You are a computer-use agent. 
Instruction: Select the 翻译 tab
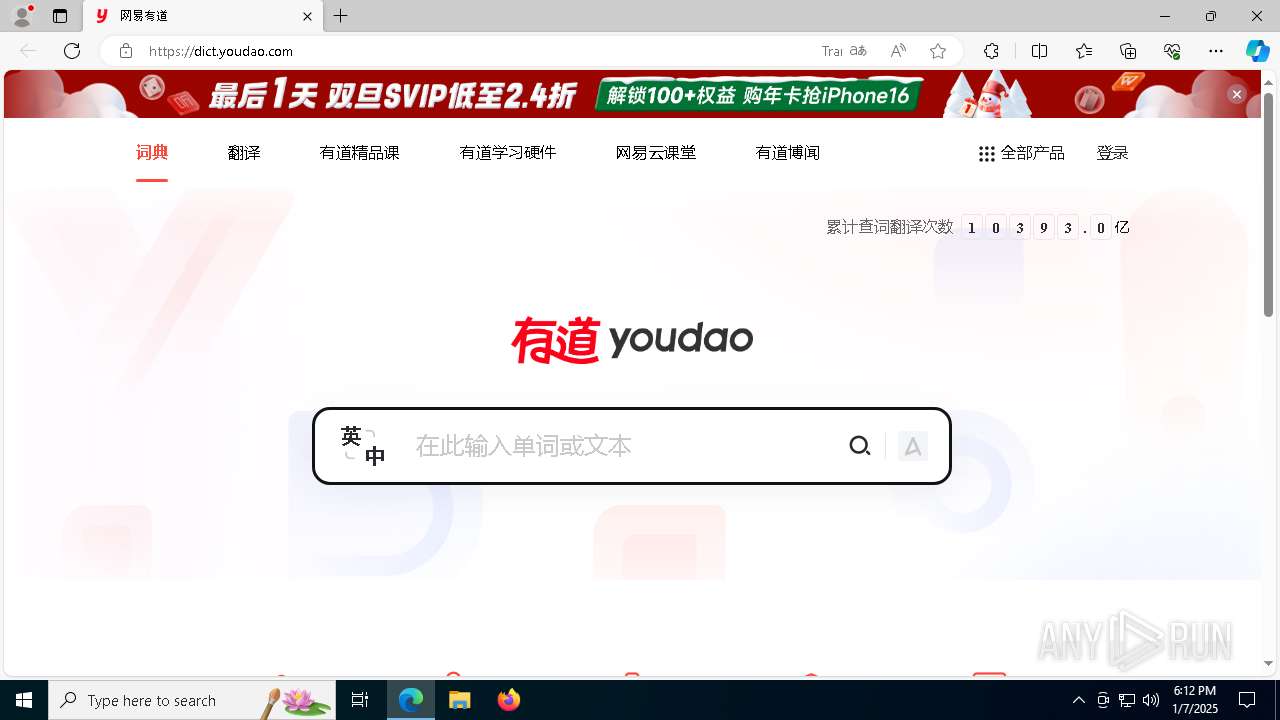[x=244, y=153]
